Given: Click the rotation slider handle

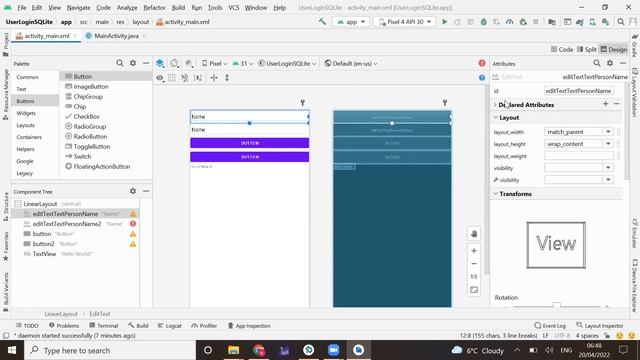Looking at the screenshot, I should pos(556,305).
